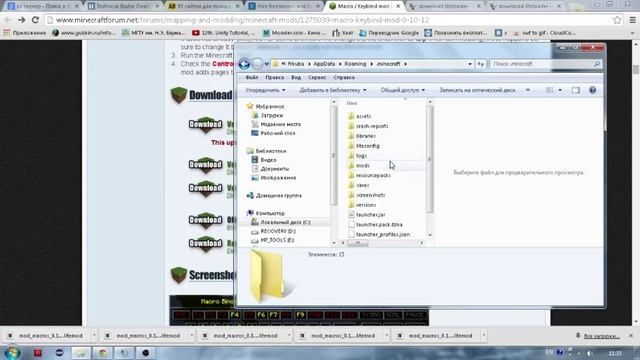This screenshot has width=640, height=360.
Task: Go back in the Explorer window
Action: (244, 64)
